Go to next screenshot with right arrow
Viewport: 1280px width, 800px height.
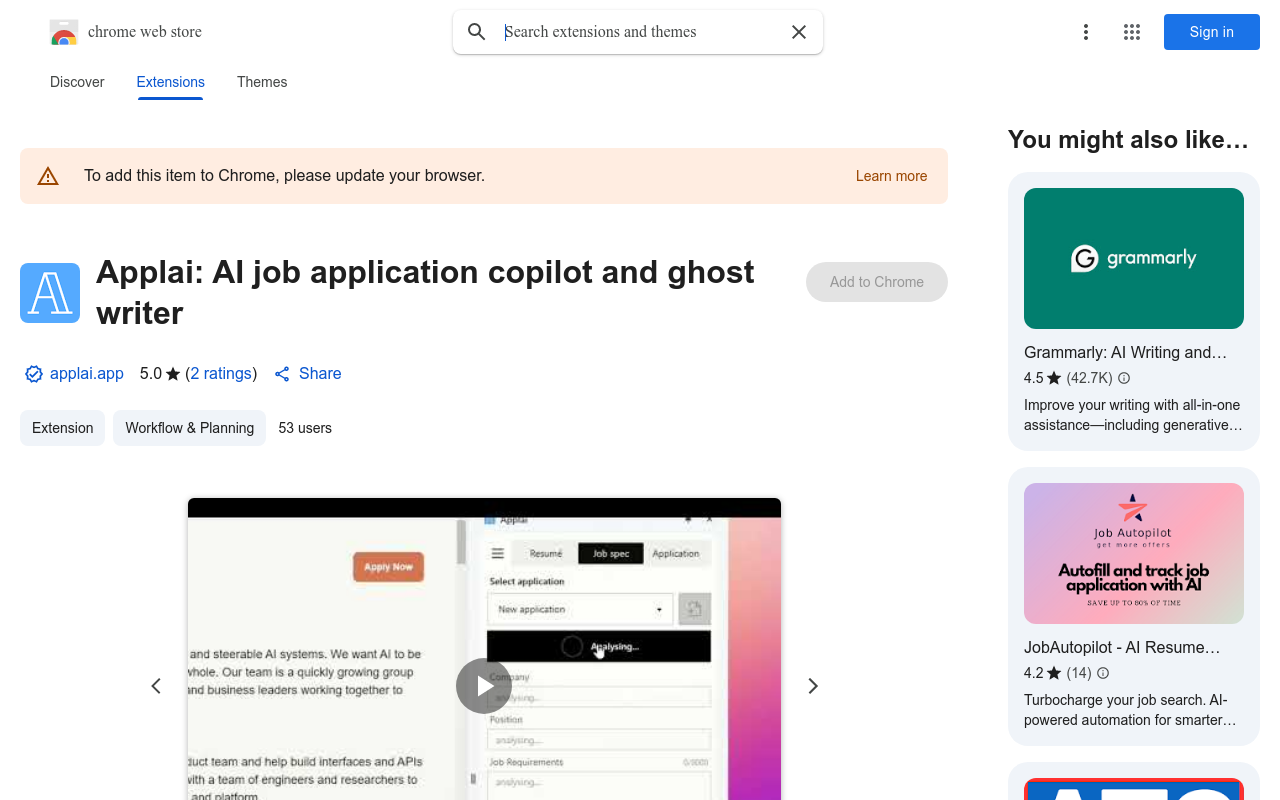tap(813, 686)
